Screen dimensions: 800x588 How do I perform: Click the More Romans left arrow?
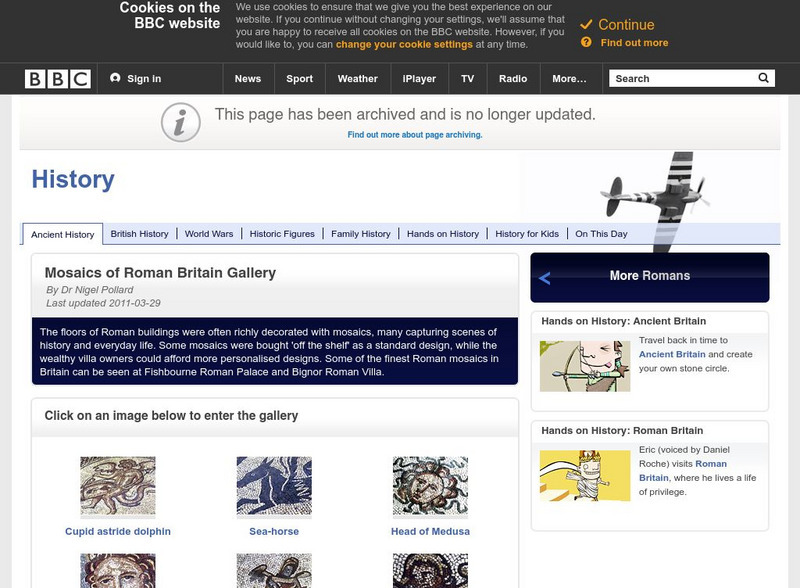point(544,278)
